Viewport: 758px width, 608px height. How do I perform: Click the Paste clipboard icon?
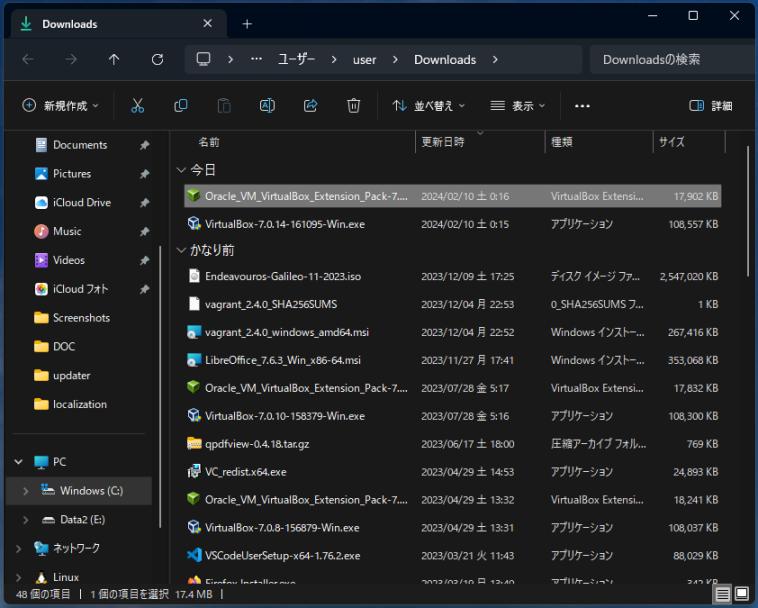(224, 105)
